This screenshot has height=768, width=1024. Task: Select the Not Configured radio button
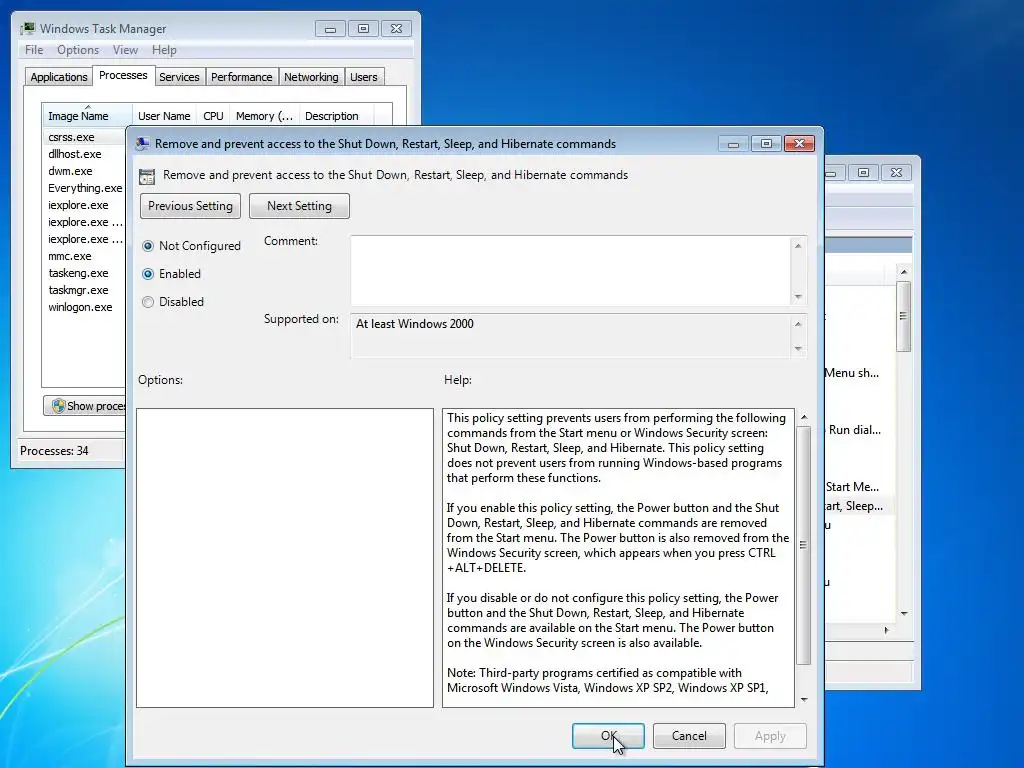(x=148, y=246)
